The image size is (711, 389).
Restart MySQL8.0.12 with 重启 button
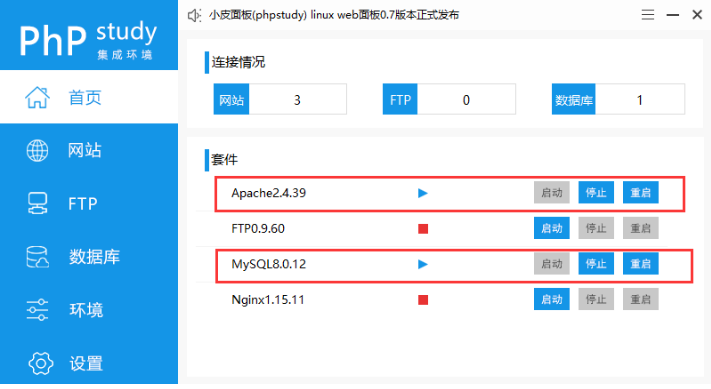(640, 264)
